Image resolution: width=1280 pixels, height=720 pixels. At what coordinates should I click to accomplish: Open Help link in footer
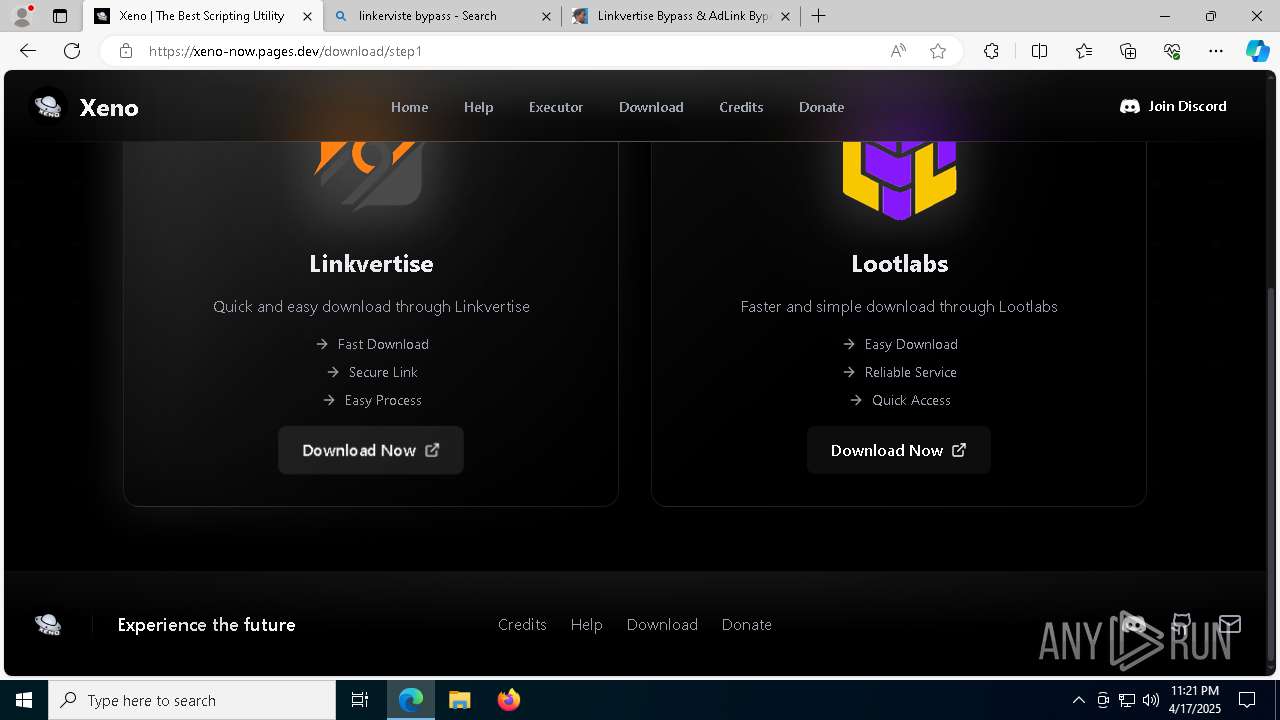point(586,624)
